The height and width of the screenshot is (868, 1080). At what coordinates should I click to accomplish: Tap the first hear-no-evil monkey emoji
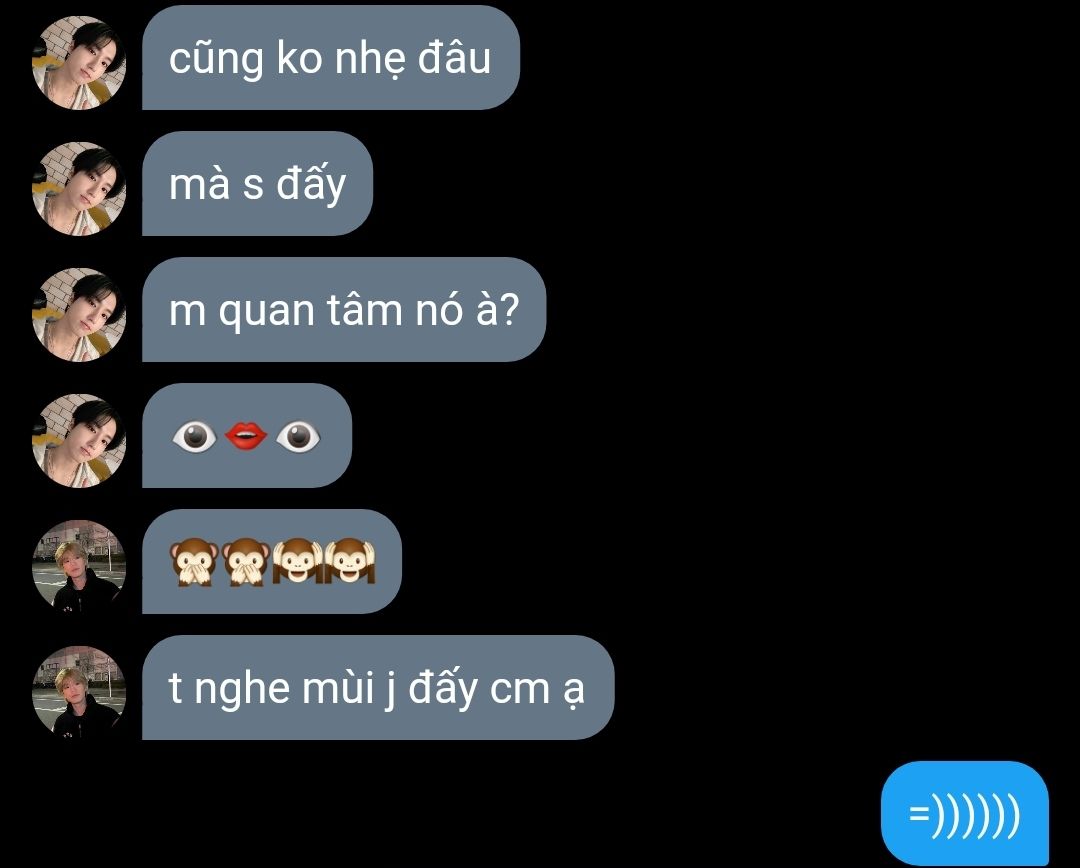point(298,561)
